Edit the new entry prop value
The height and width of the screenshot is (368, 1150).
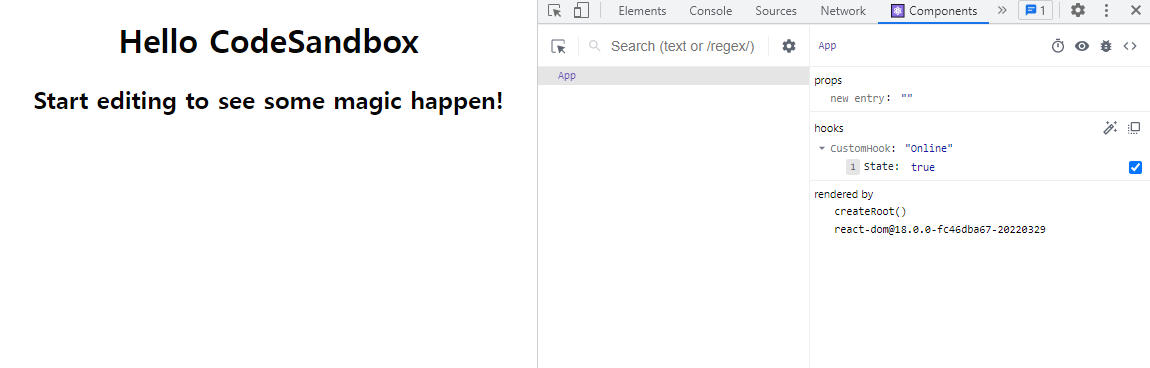point(907,98)
